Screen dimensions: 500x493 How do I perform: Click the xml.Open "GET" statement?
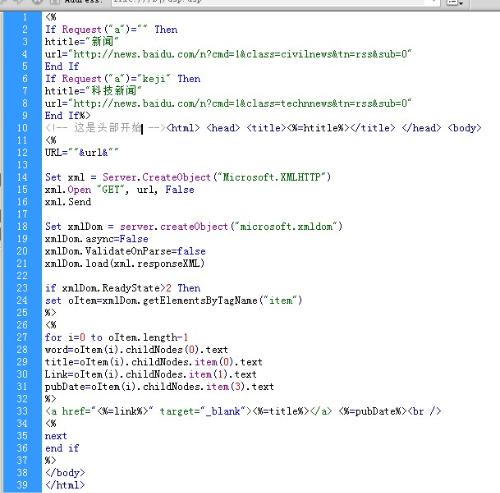point(119,190)
